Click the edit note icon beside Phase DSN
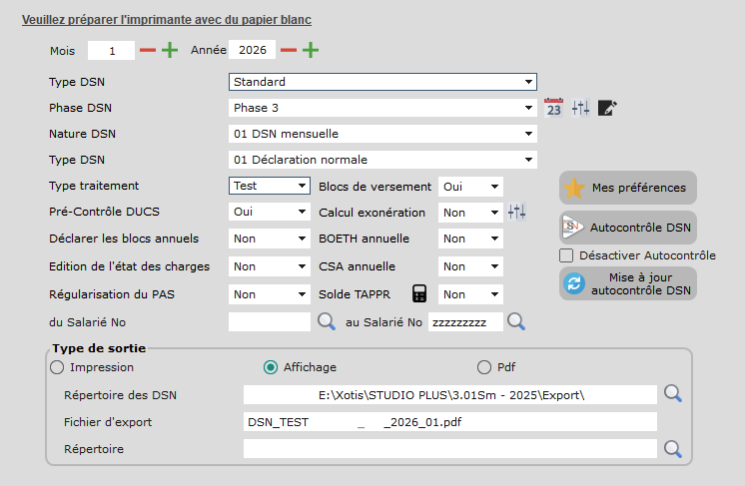Viewport: 745px width, 486px height. coord(607,108)
